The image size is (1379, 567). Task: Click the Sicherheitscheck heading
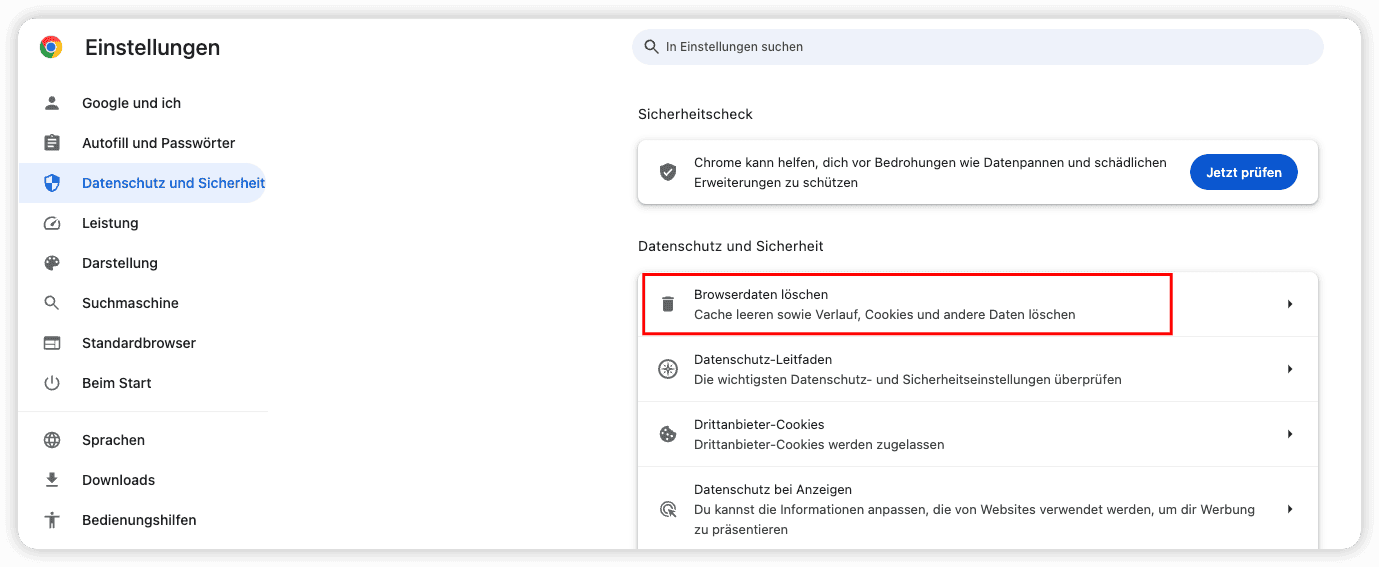(x=695, y=114)
